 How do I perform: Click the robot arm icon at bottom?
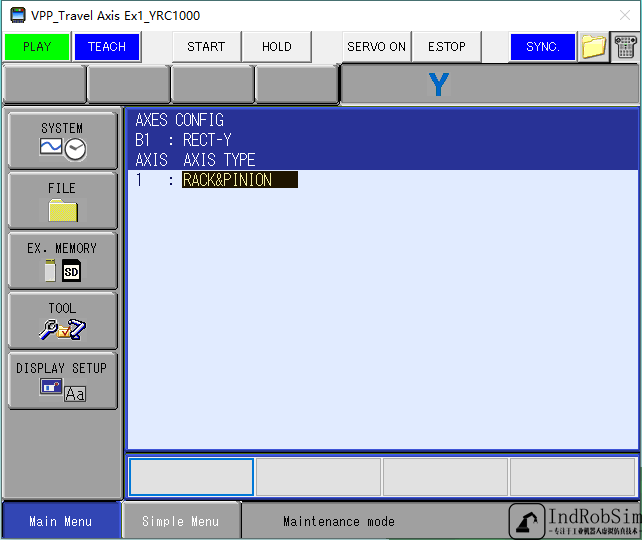527,521
